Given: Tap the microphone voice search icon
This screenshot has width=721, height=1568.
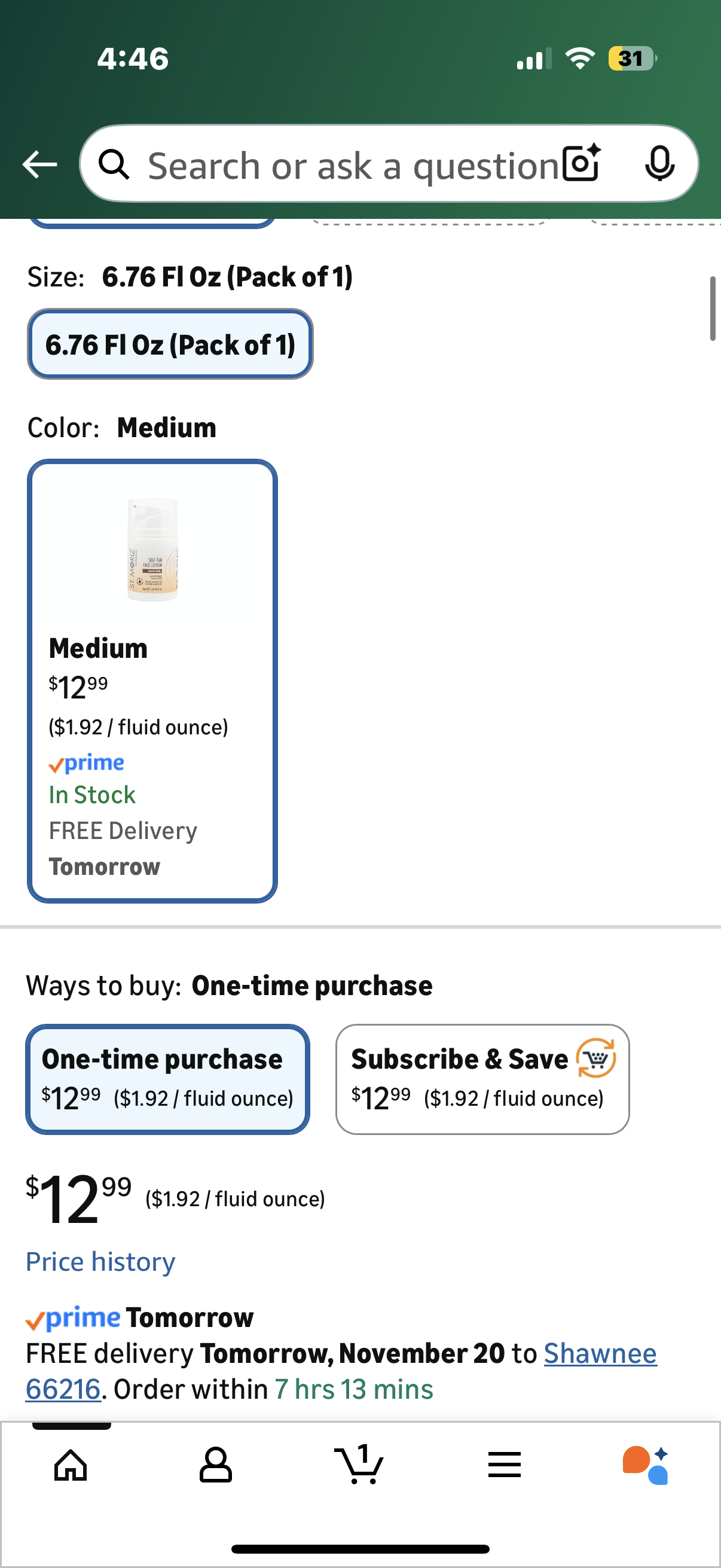Looking at the screenshot, I should point(659,163).
